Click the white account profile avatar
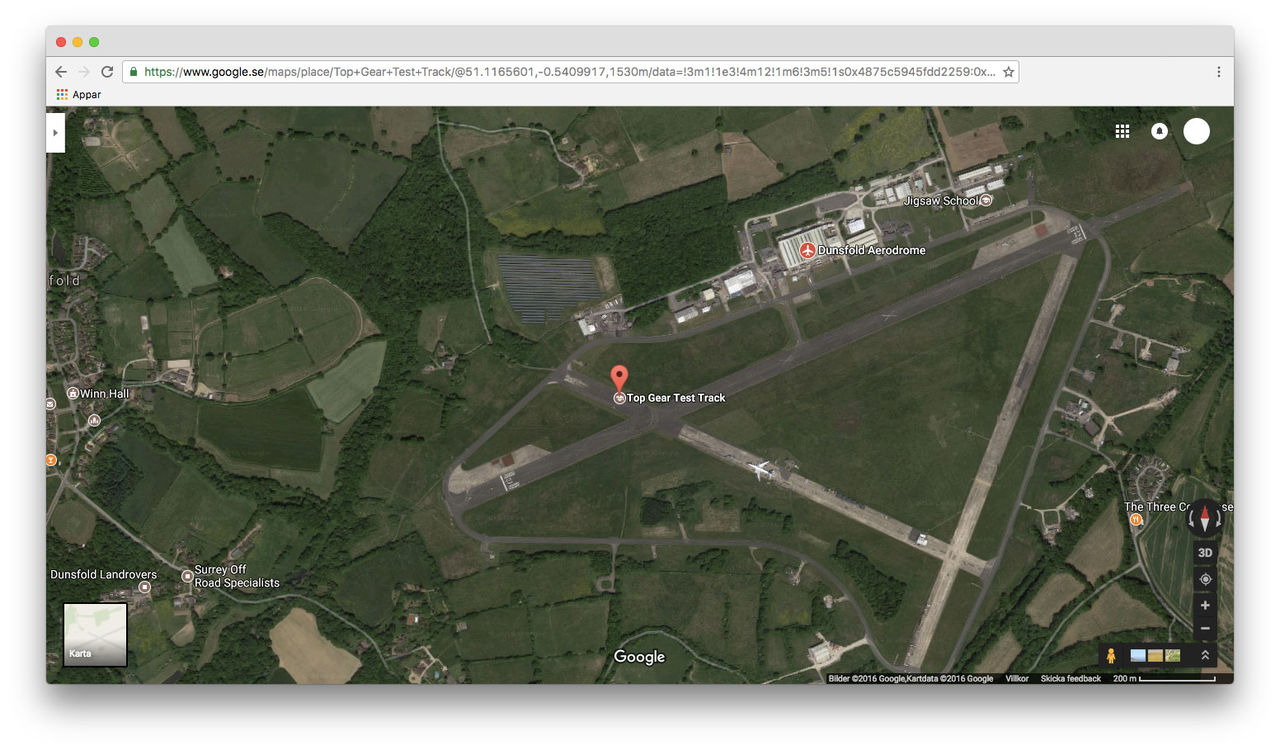 coord(1196,131)
